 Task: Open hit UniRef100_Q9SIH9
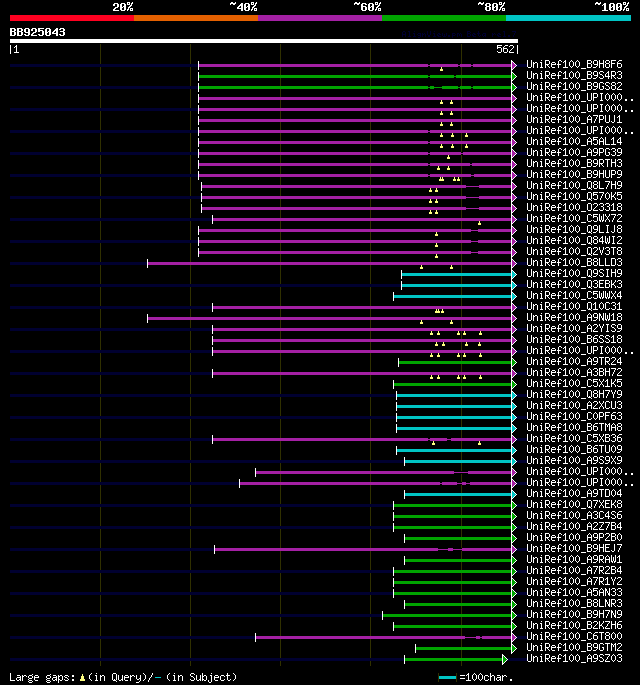[574, 273]
